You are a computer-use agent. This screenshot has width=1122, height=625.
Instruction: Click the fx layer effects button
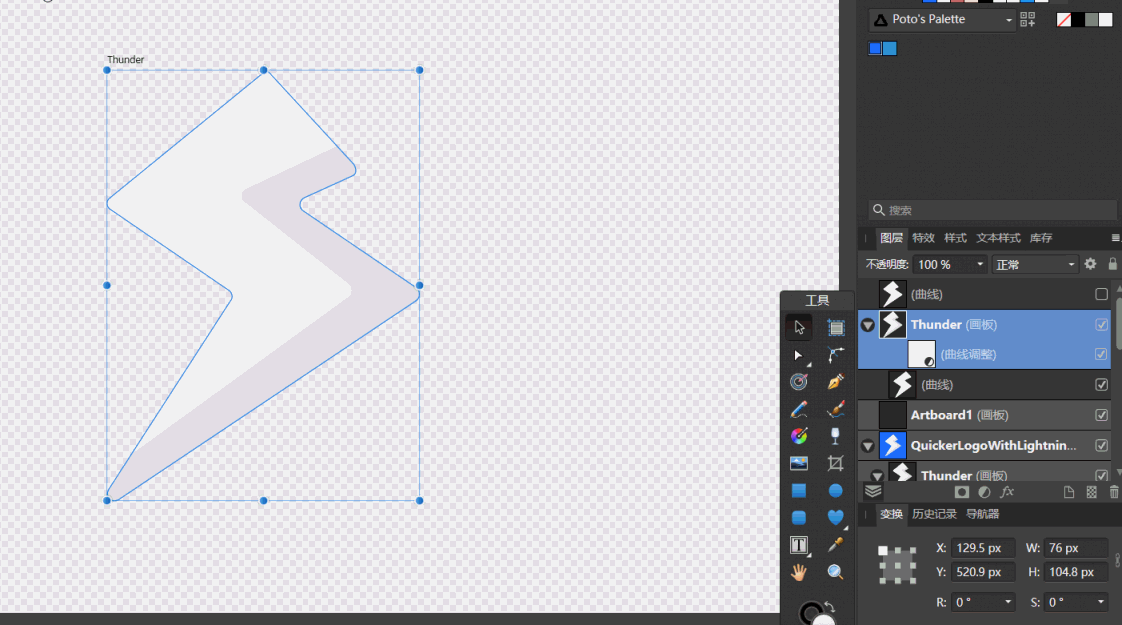1007,491
